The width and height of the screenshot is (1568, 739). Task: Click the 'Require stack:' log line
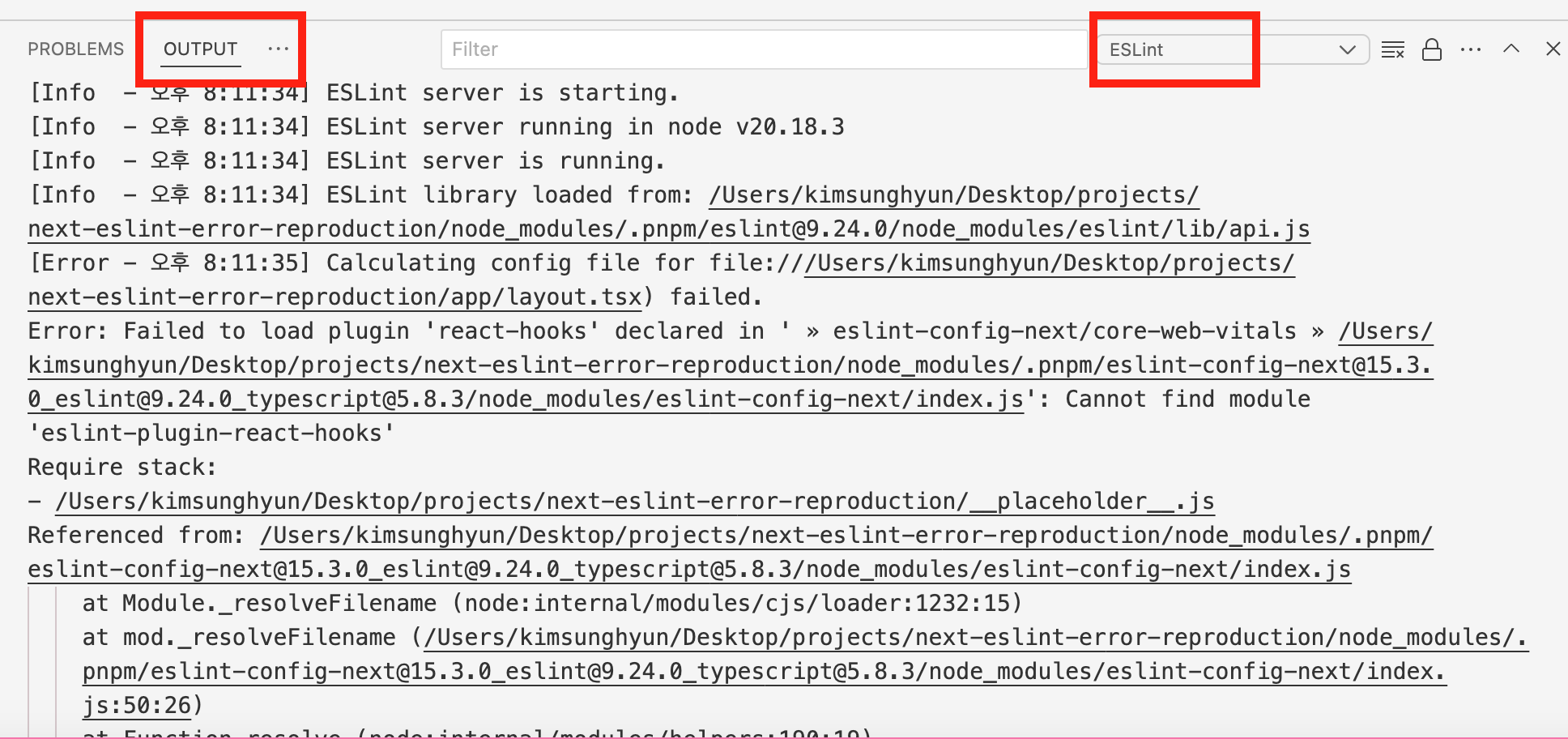[122, 468]
